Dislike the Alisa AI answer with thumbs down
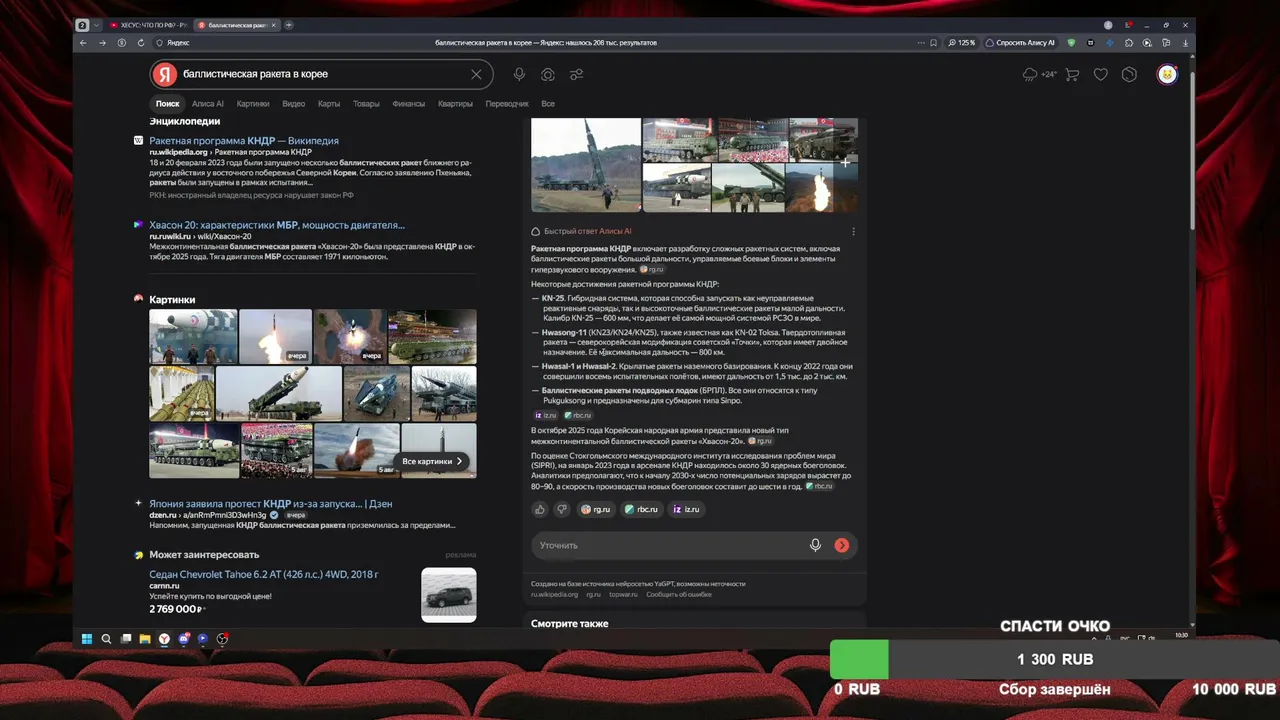 click(562, 509)
